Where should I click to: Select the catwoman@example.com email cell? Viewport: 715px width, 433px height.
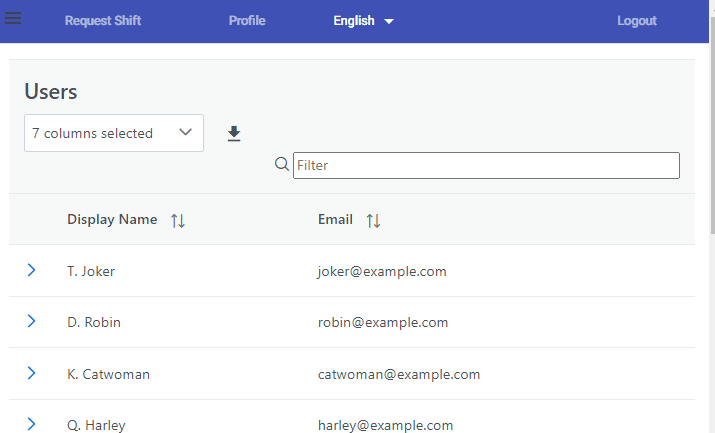click(x=399, y=374)
